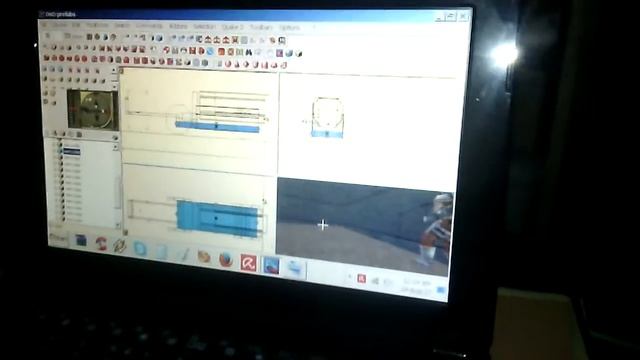Screen dimensions: 640x360
Task: Click the Start button on taskbar
Action: 58,238
